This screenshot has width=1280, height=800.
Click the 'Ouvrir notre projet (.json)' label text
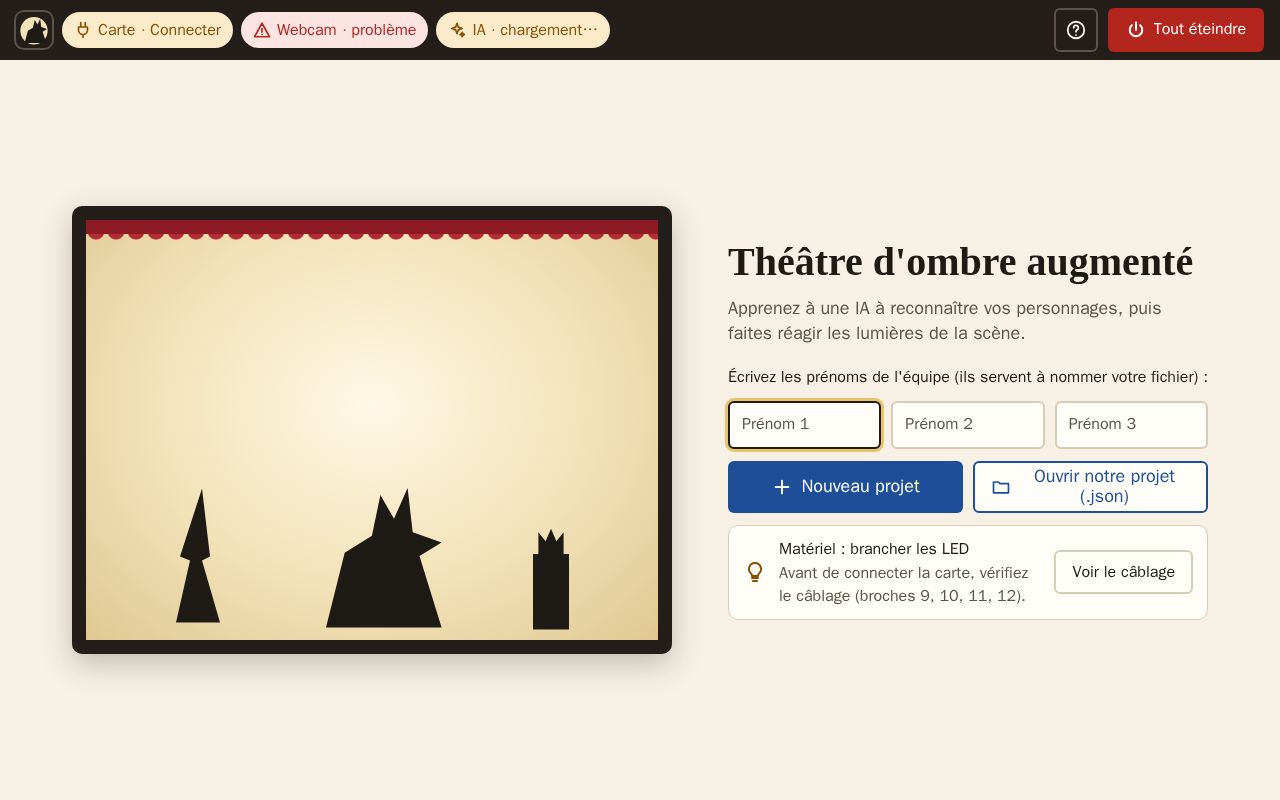(x=1104, y=487)
